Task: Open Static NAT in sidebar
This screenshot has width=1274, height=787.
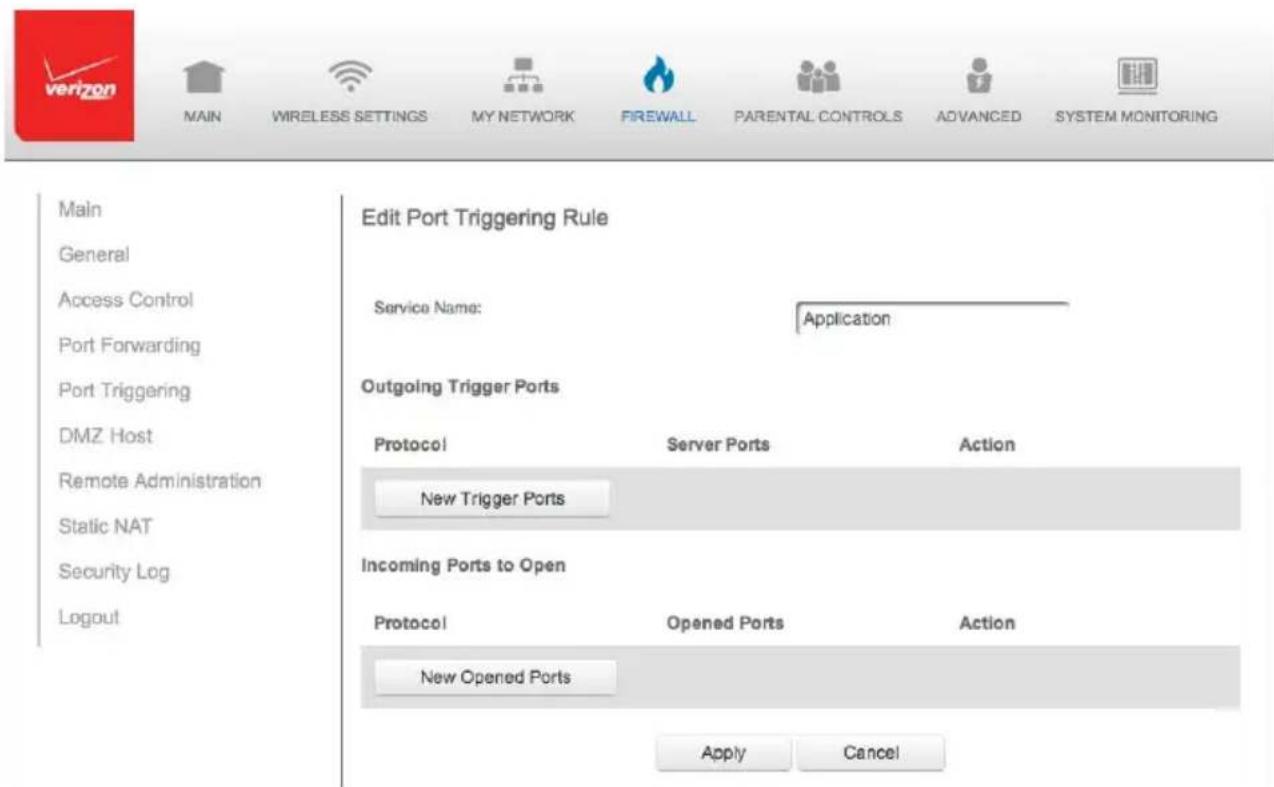Action: click(106, 526)
